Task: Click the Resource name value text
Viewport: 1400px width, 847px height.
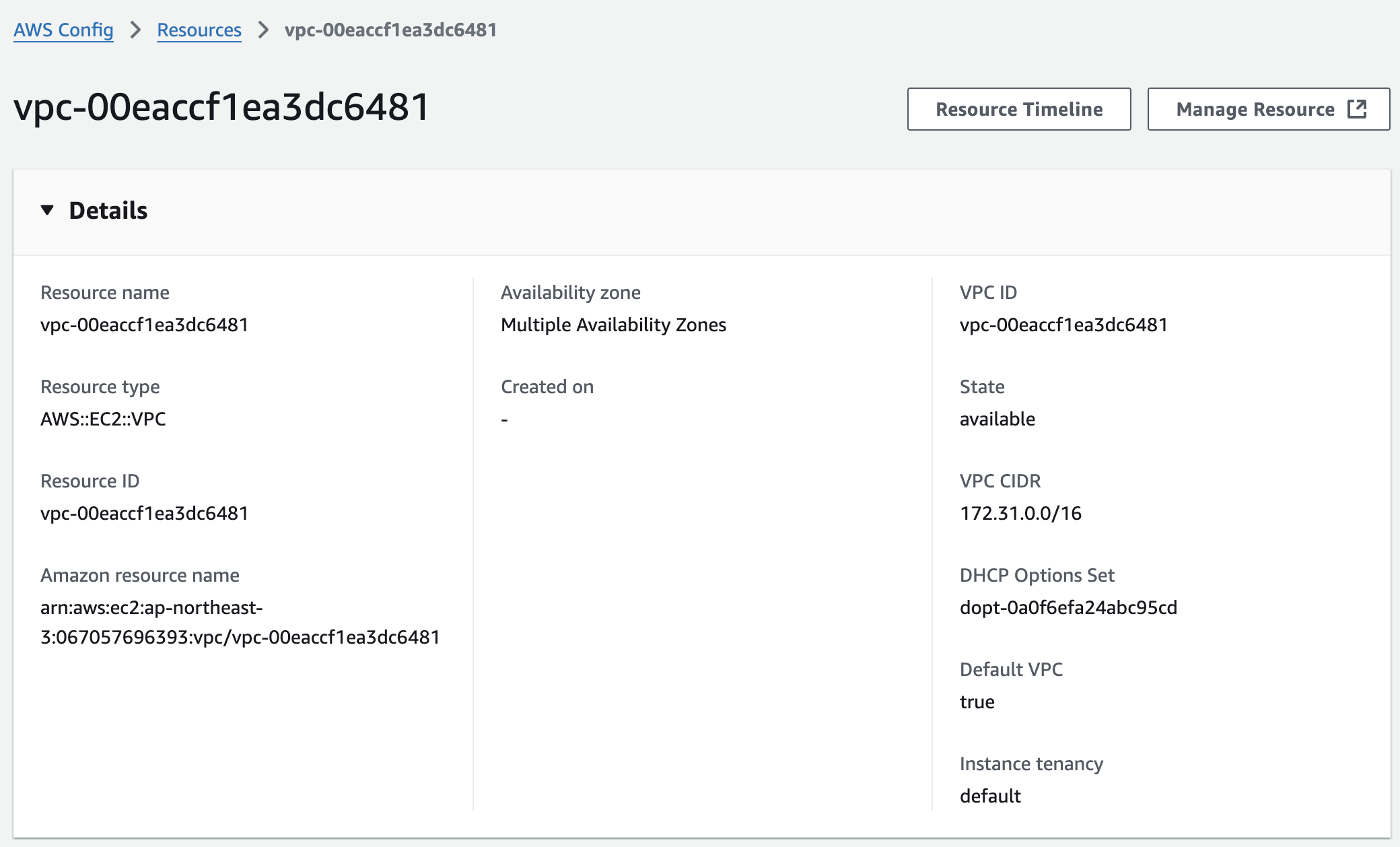Action: [144, 325]
